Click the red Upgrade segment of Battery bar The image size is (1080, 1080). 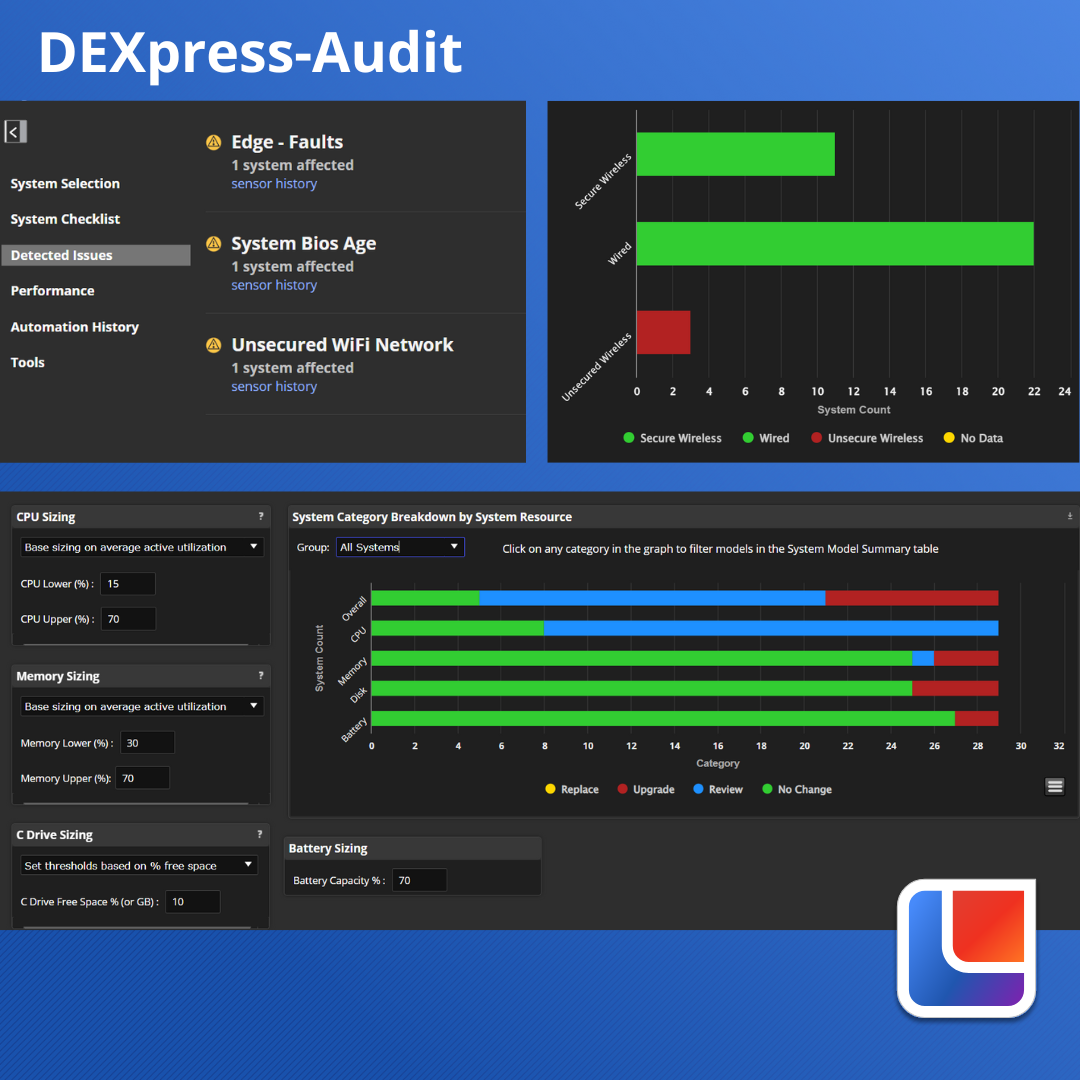(977, 718)
